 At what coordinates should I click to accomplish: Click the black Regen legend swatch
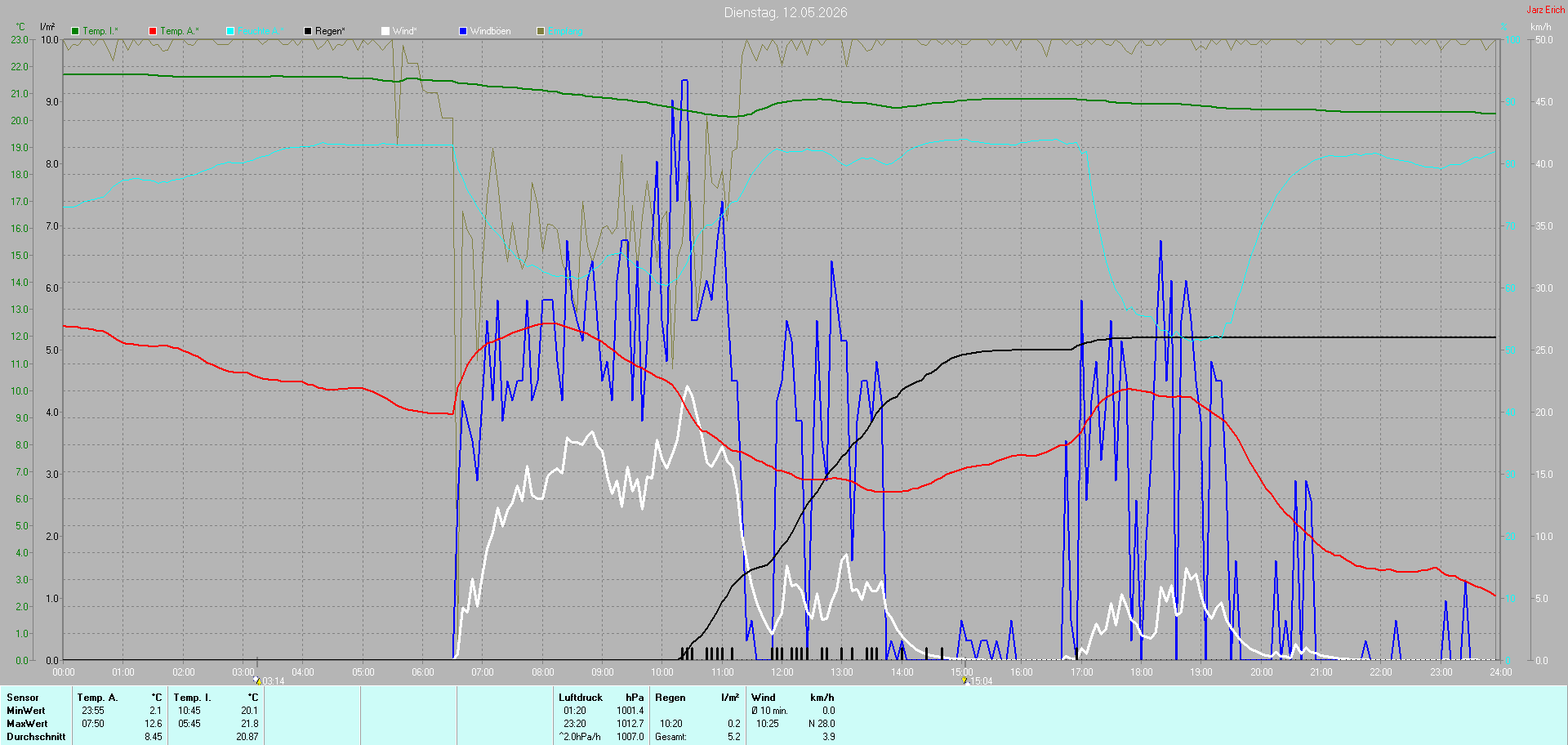coord(308,31)
